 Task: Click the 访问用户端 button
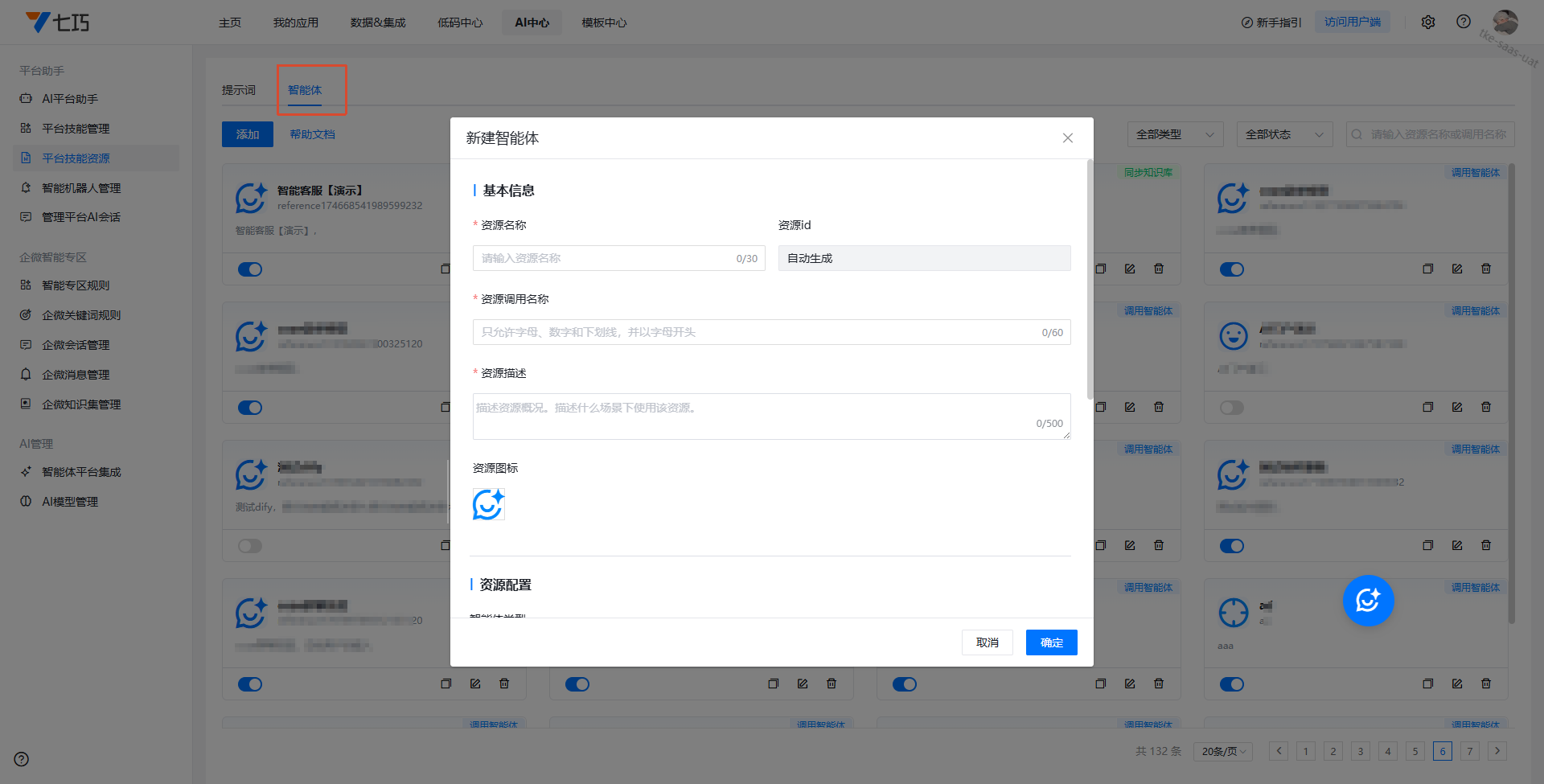[1353, 22]
